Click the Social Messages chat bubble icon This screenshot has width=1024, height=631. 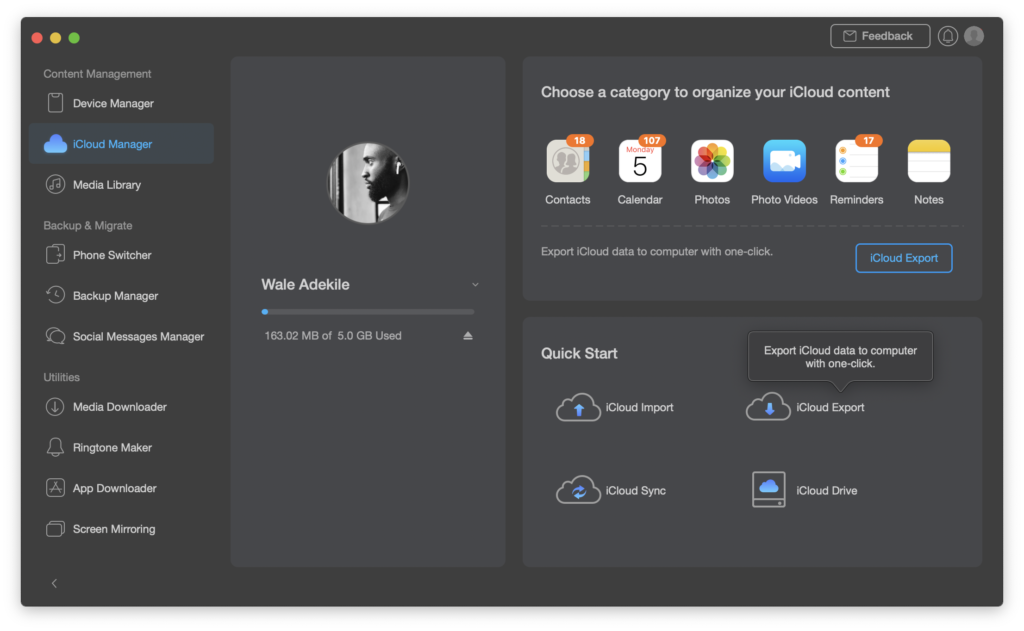[56, 336]
